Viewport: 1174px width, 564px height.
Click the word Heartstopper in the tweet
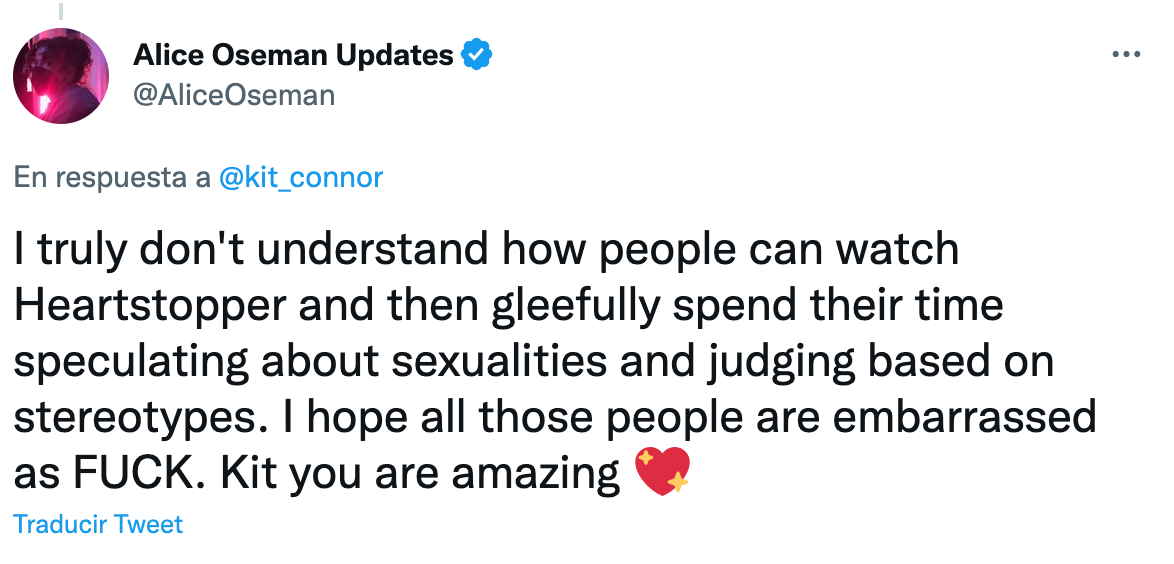pos(149,305)
